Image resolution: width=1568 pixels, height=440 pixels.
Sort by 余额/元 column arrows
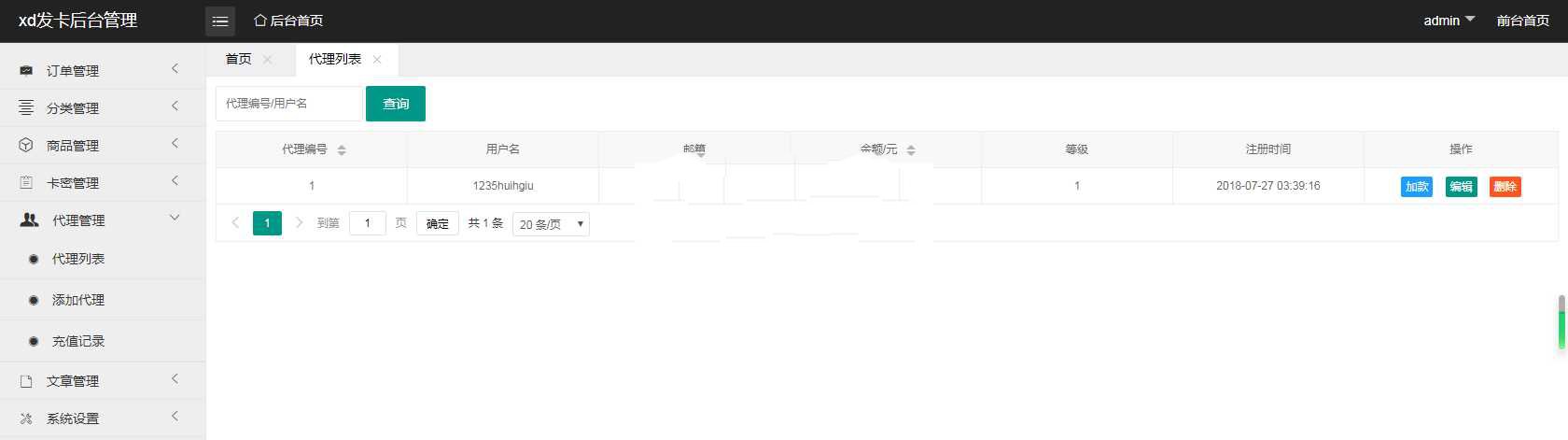coord(911,149)
